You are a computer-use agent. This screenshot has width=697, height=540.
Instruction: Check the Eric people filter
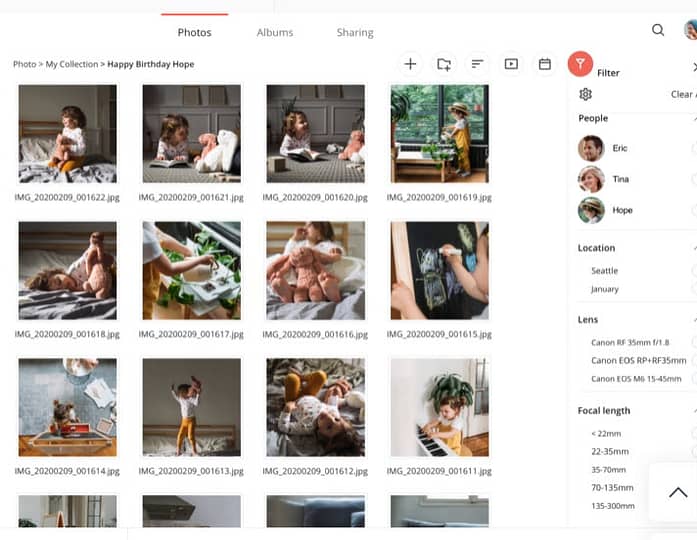(694, 148)
